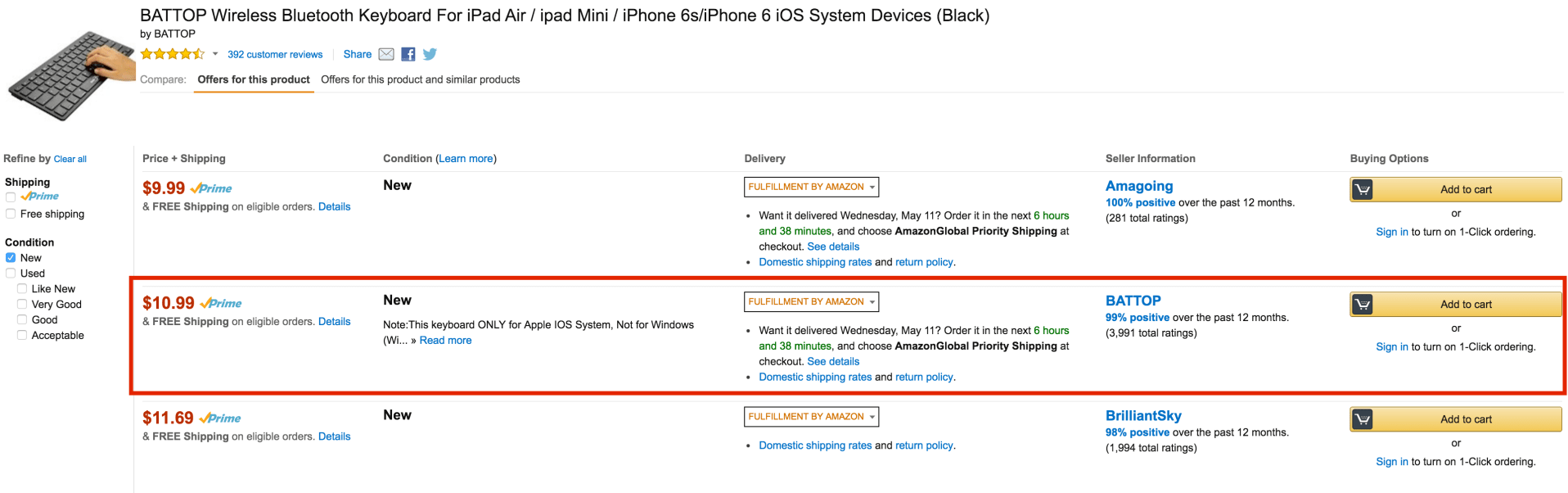Share product on Twitter bird icon
The image size is (1568, 493).
click(x=430, y=54)
